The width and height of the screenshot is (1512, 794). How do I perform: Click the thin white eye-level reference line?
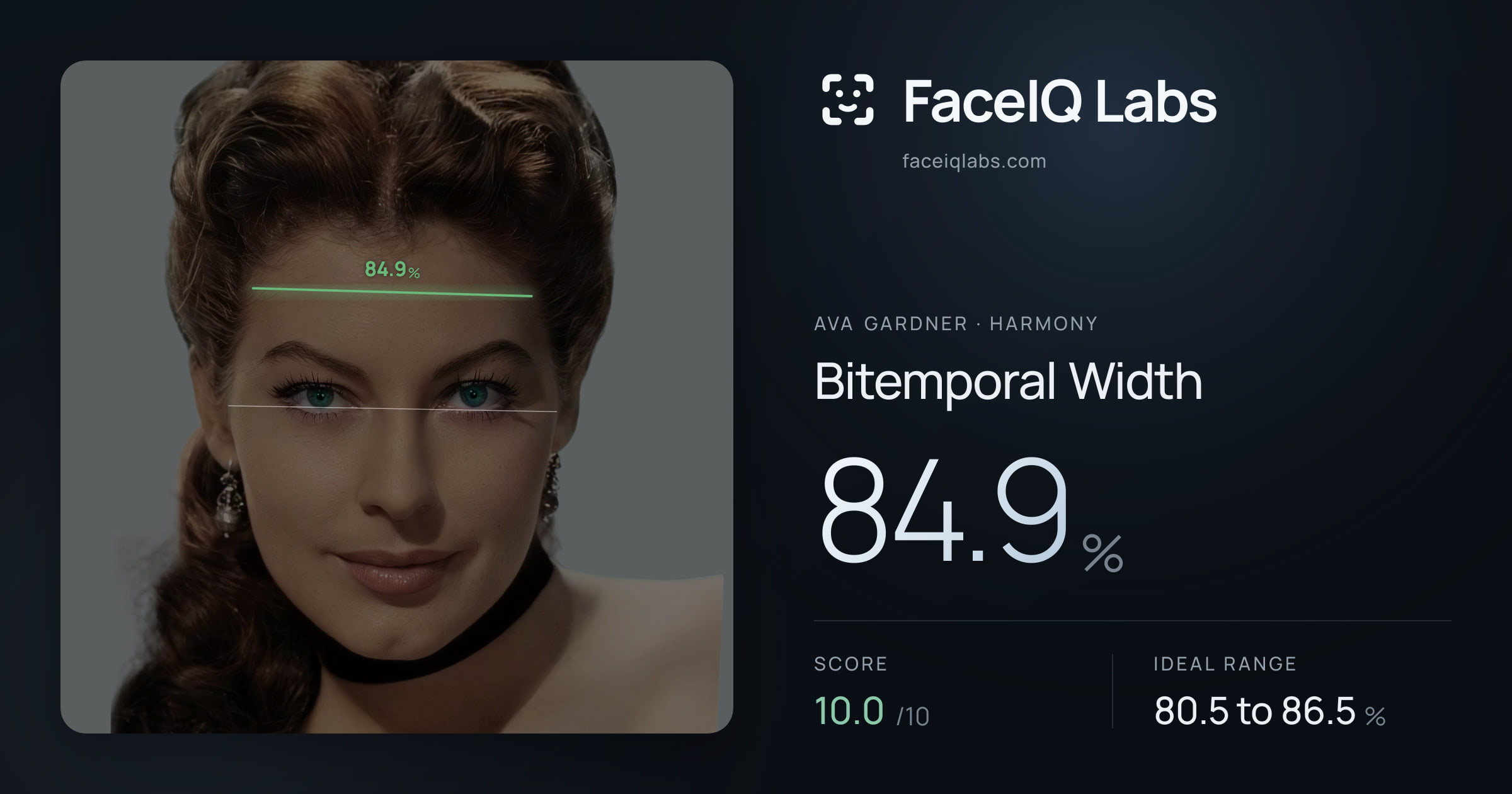point(392,408)
